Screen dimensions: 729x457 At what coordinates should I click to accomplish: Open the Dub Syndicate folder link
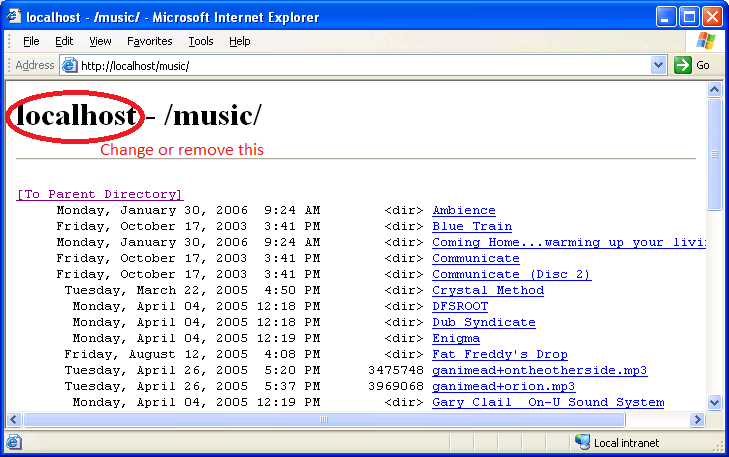484,322
